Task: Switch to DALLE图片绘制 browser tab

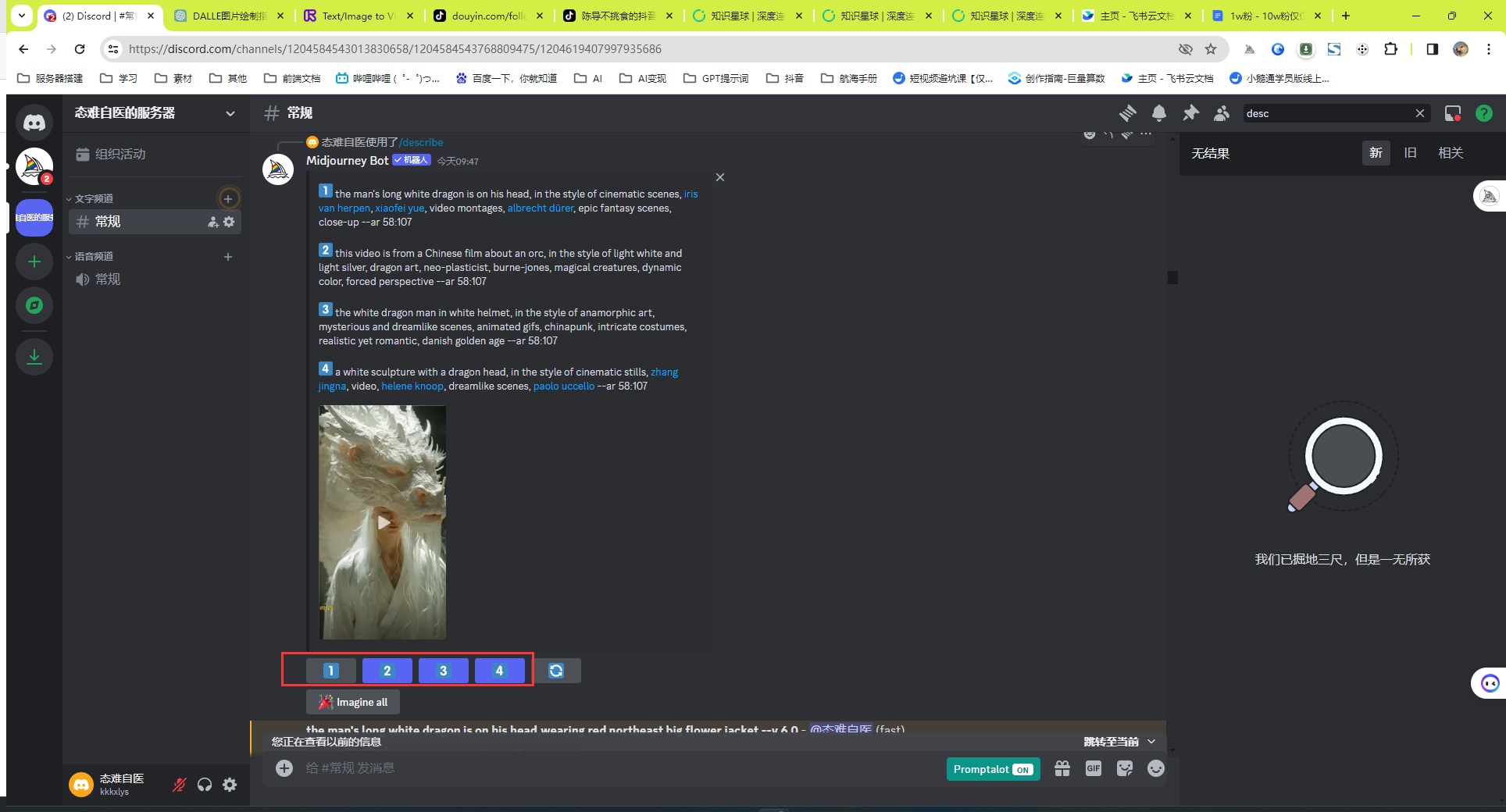Action: tap(228, 16)
